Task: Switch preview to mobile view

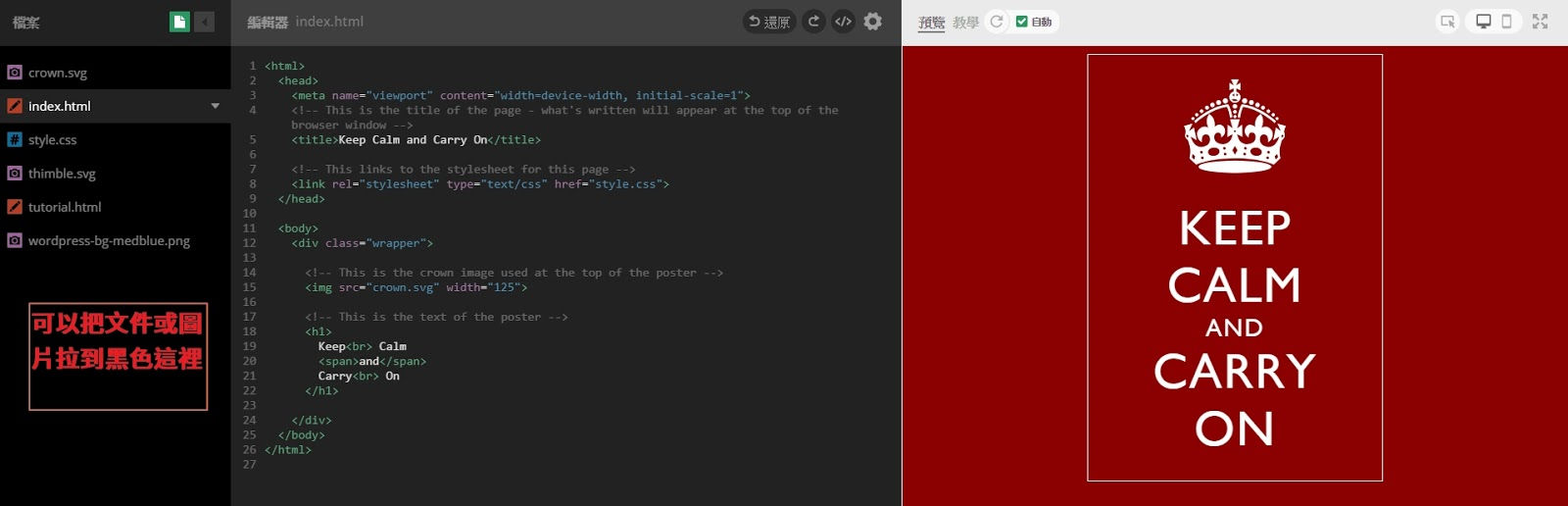Action: click(x=1507, y=22)
